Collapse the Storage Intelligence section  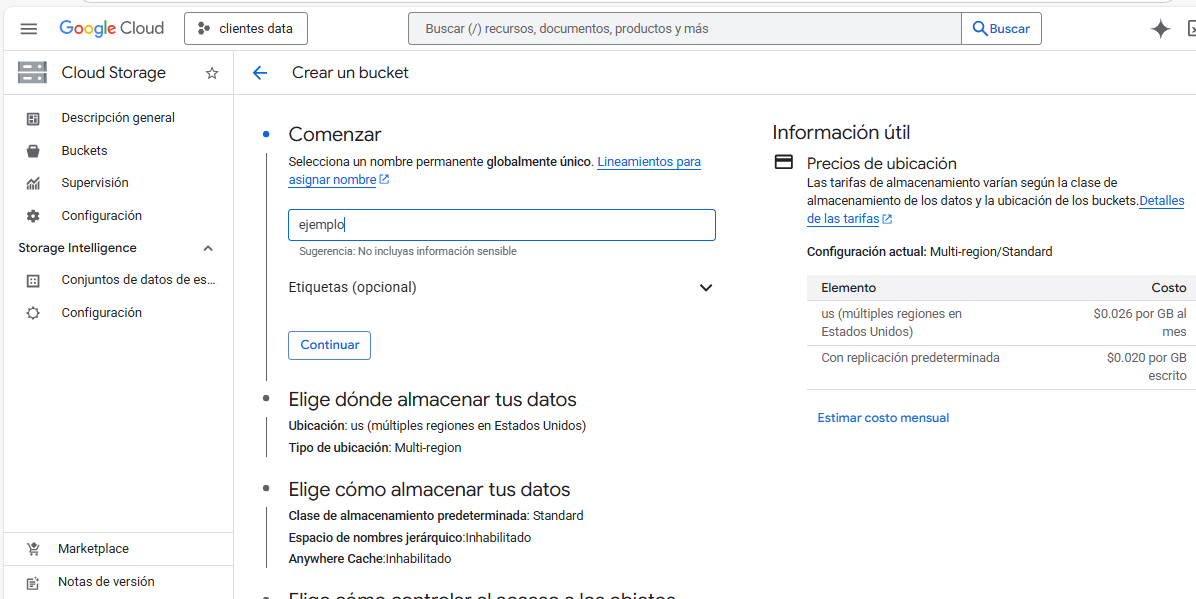coord(208,247)
